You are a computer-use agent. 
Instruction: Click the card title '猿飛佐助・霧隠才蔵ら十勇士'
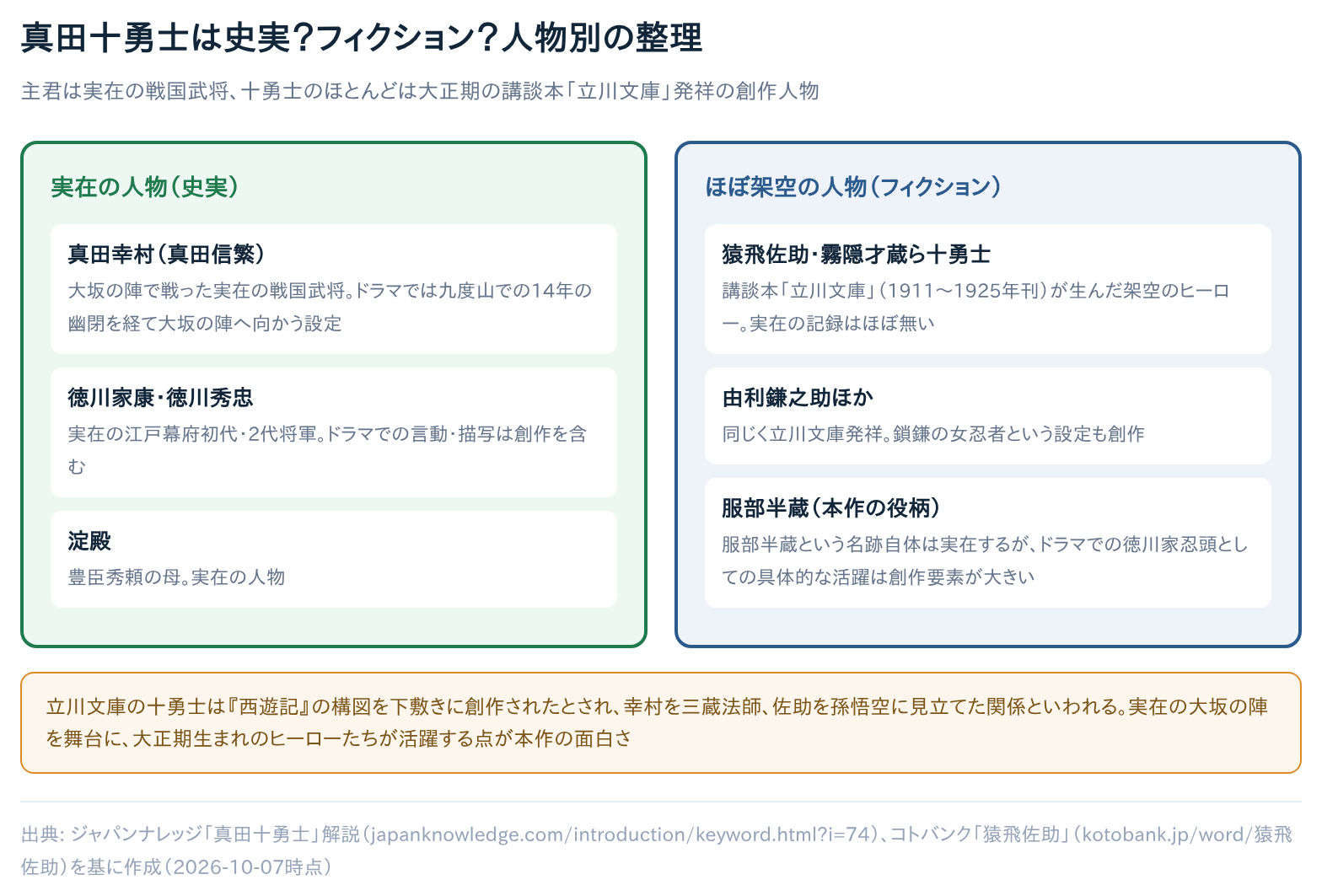tap(856, 254)
